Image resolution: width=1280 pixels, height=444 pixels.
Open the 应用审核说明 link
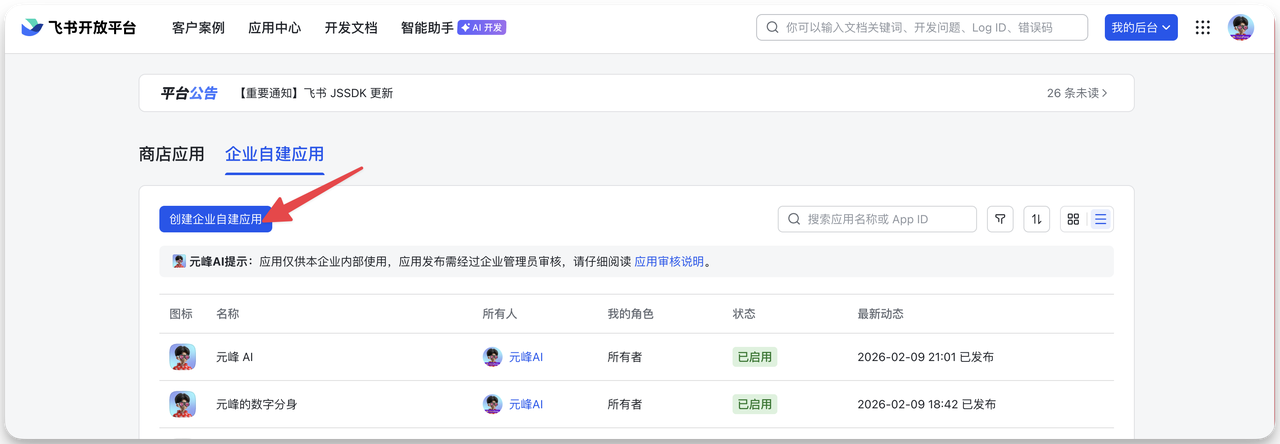coord(669,262)
